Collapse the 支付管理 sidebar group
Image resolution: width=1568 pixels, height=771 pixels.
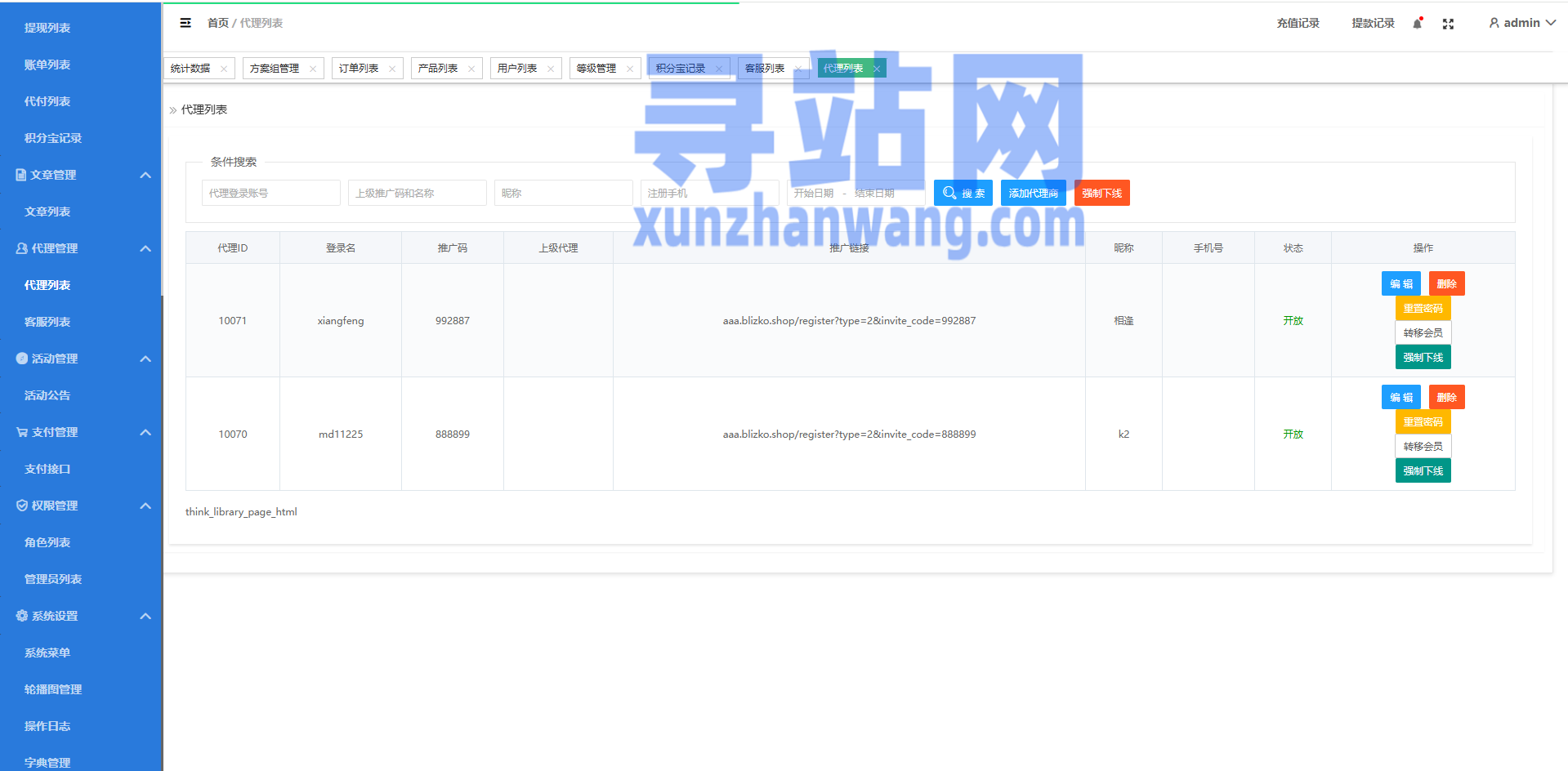coord(145,432)
